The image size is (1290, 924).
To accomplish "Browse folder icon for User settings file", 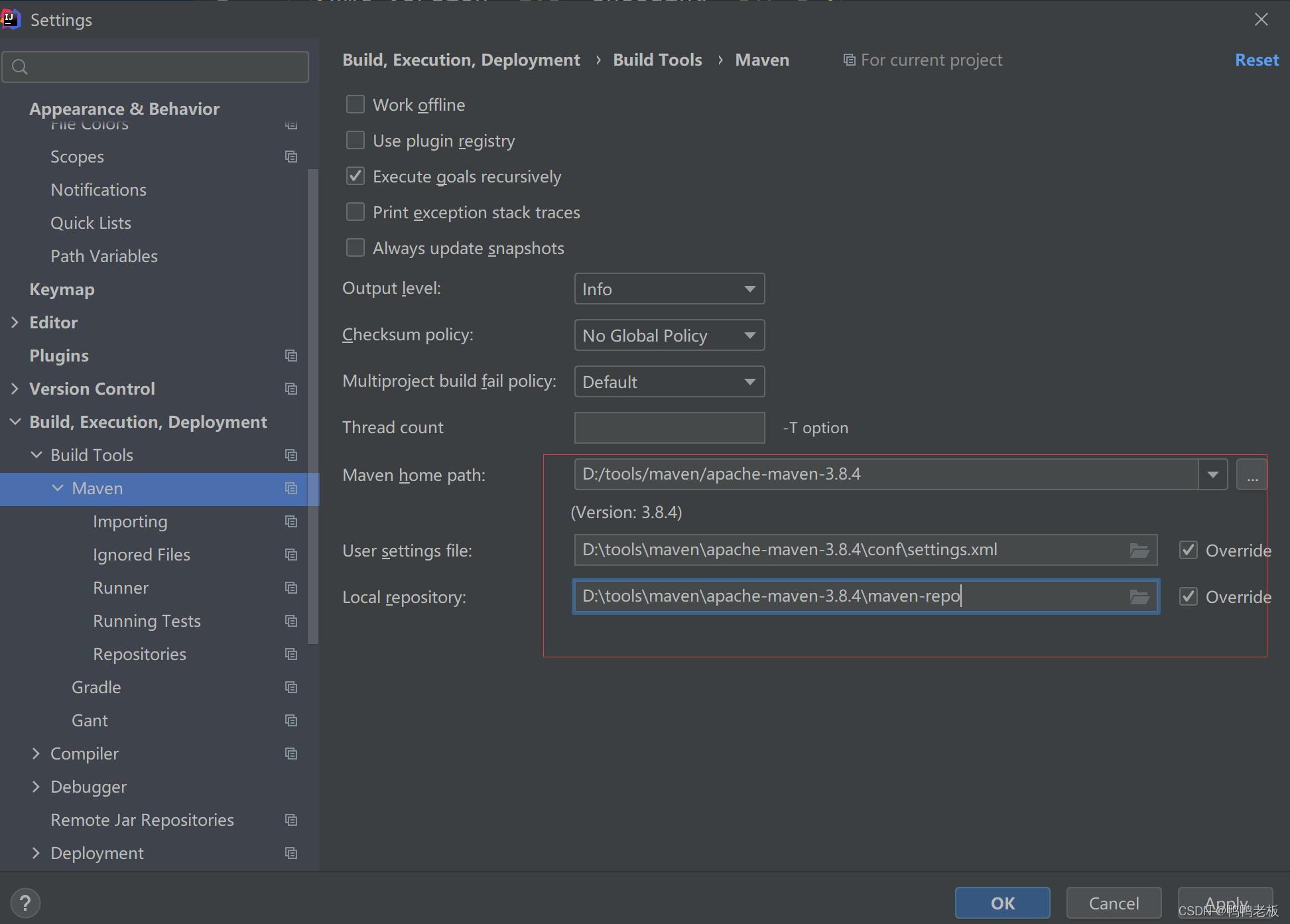I will click(x=1139, y=551).
